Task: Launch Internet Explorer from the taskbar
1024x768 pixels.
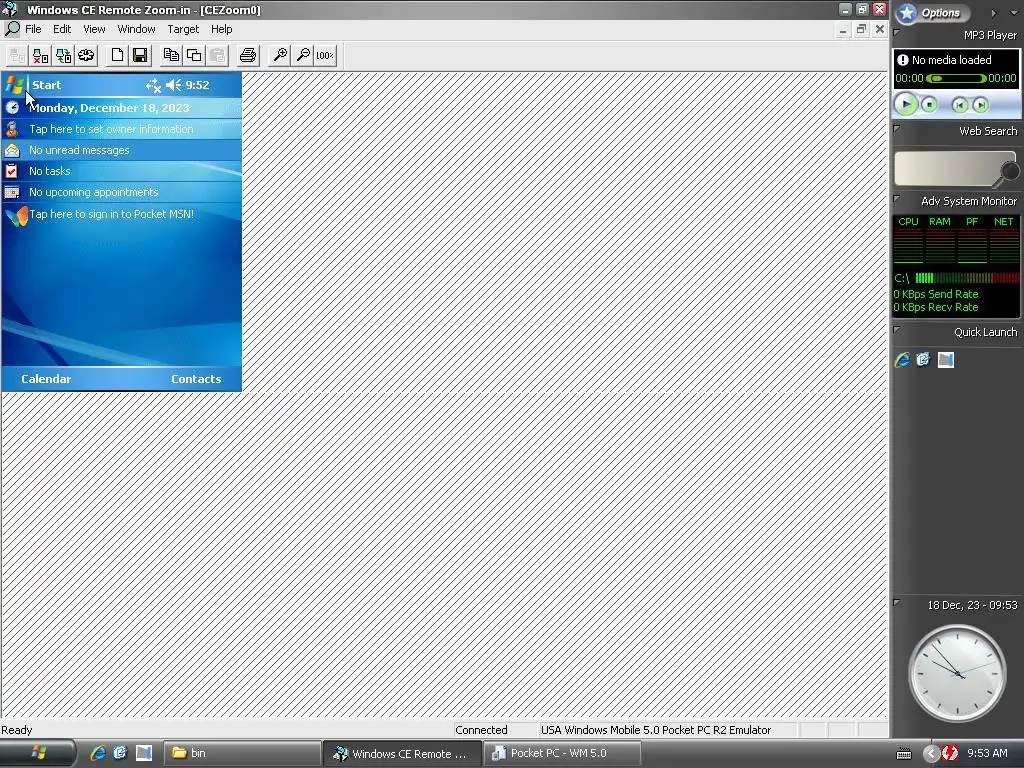Action: 98,753
